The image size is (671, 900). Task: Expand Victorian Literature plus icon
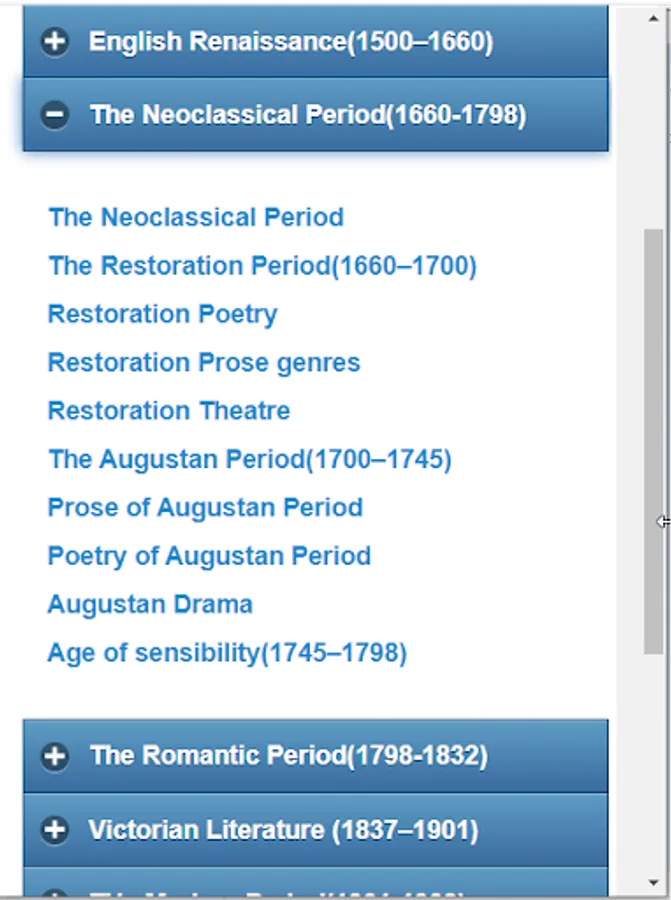[x=55, y=830]
